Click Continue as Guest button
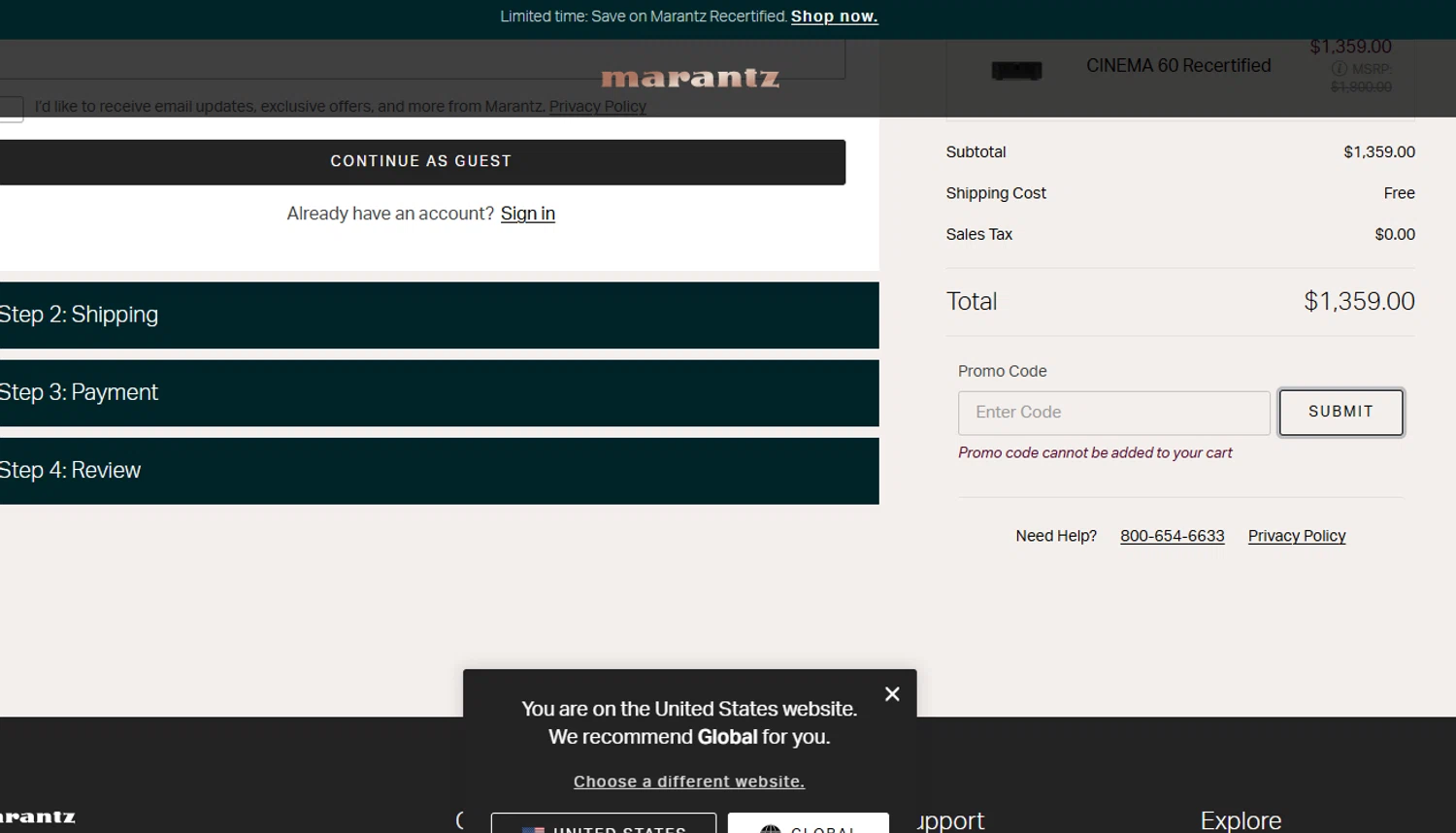The width and height of the screenshot is (1456, 833). (421, 162)
